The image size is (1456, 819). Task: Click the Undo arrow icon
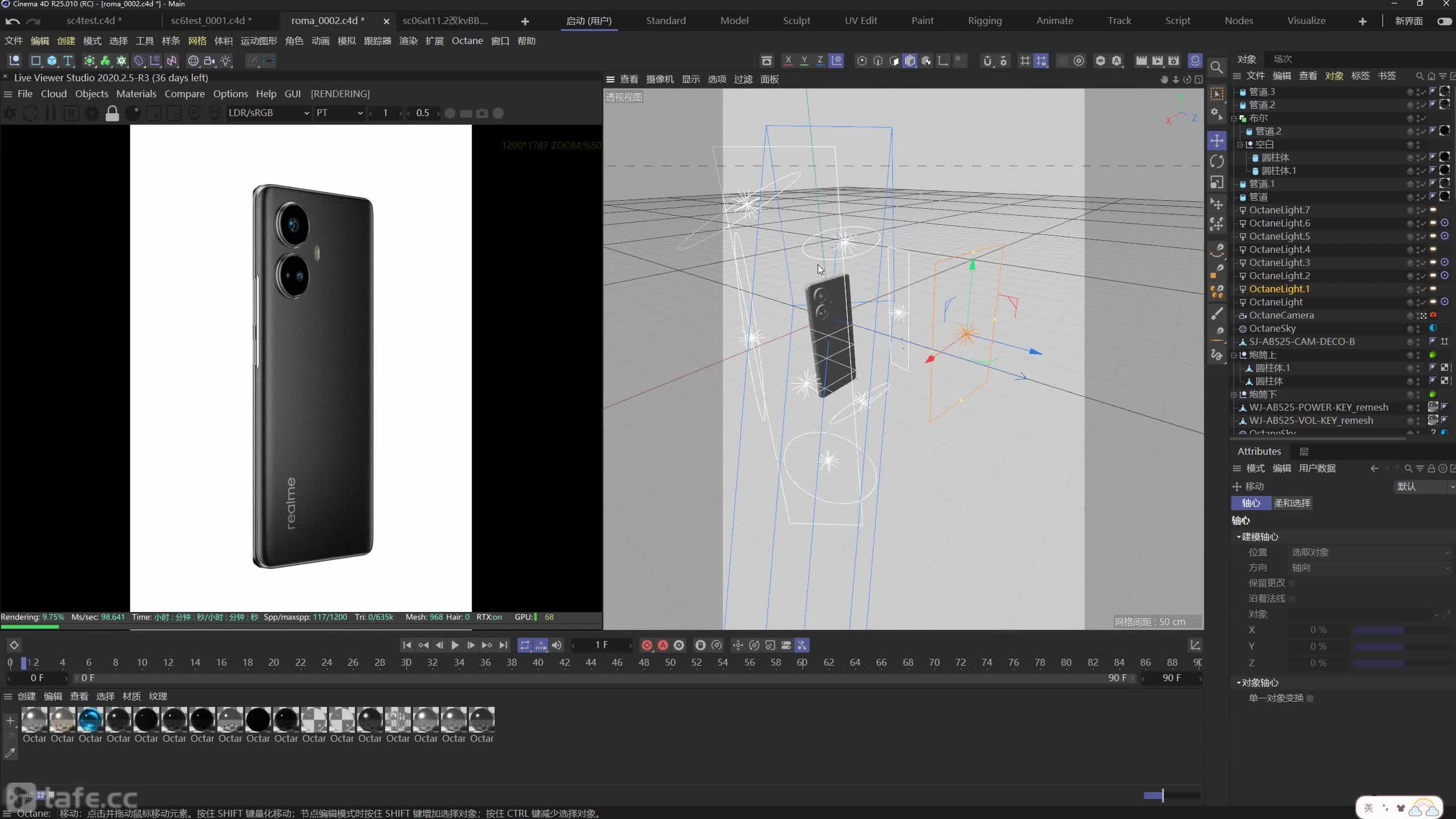click(x=13, y=21)
